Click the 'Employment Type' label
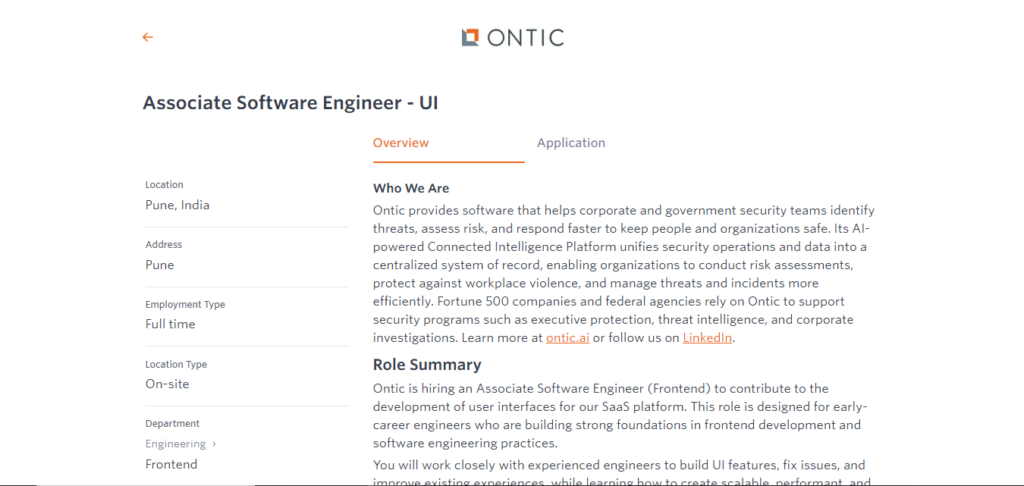This screenshot has width=1024, height=486. [x=185, y=304]
